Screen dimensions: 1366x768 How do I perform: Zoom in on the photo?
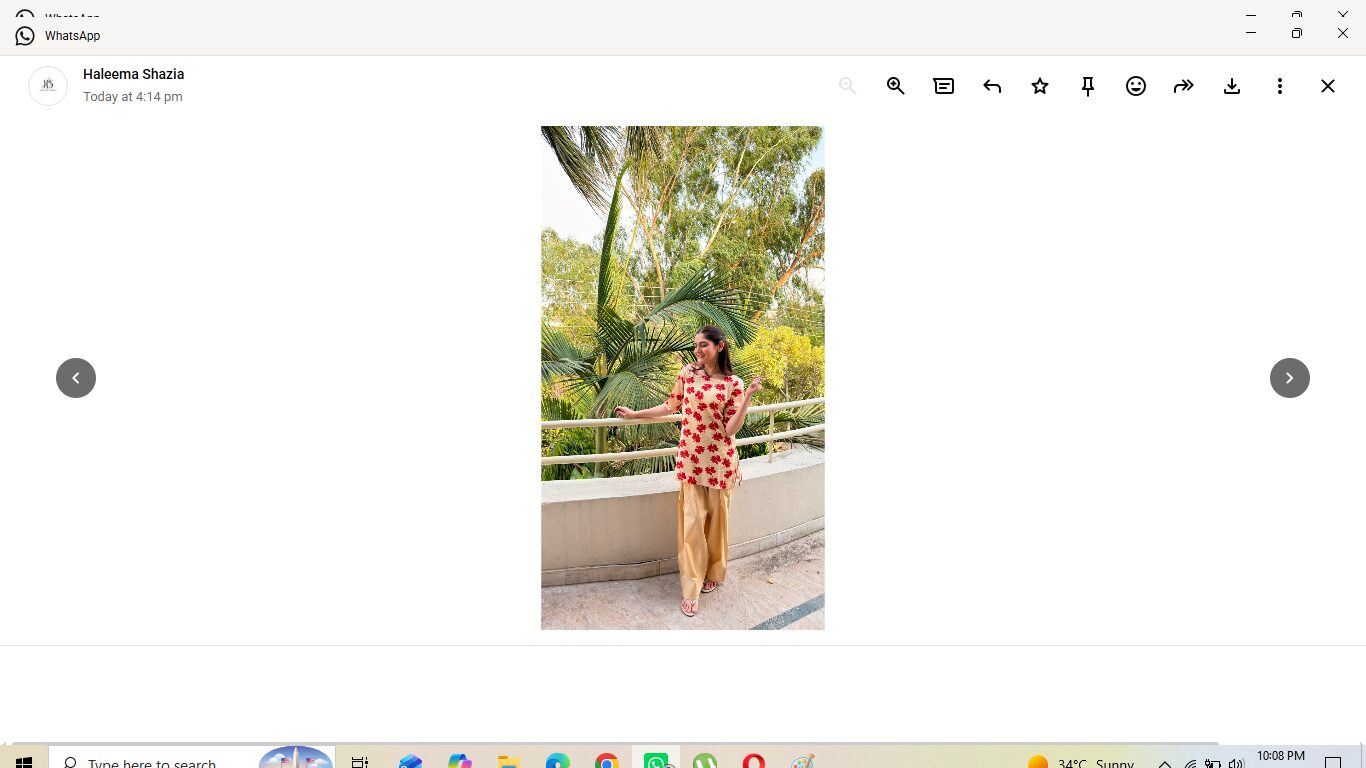[x=895, y=86]
